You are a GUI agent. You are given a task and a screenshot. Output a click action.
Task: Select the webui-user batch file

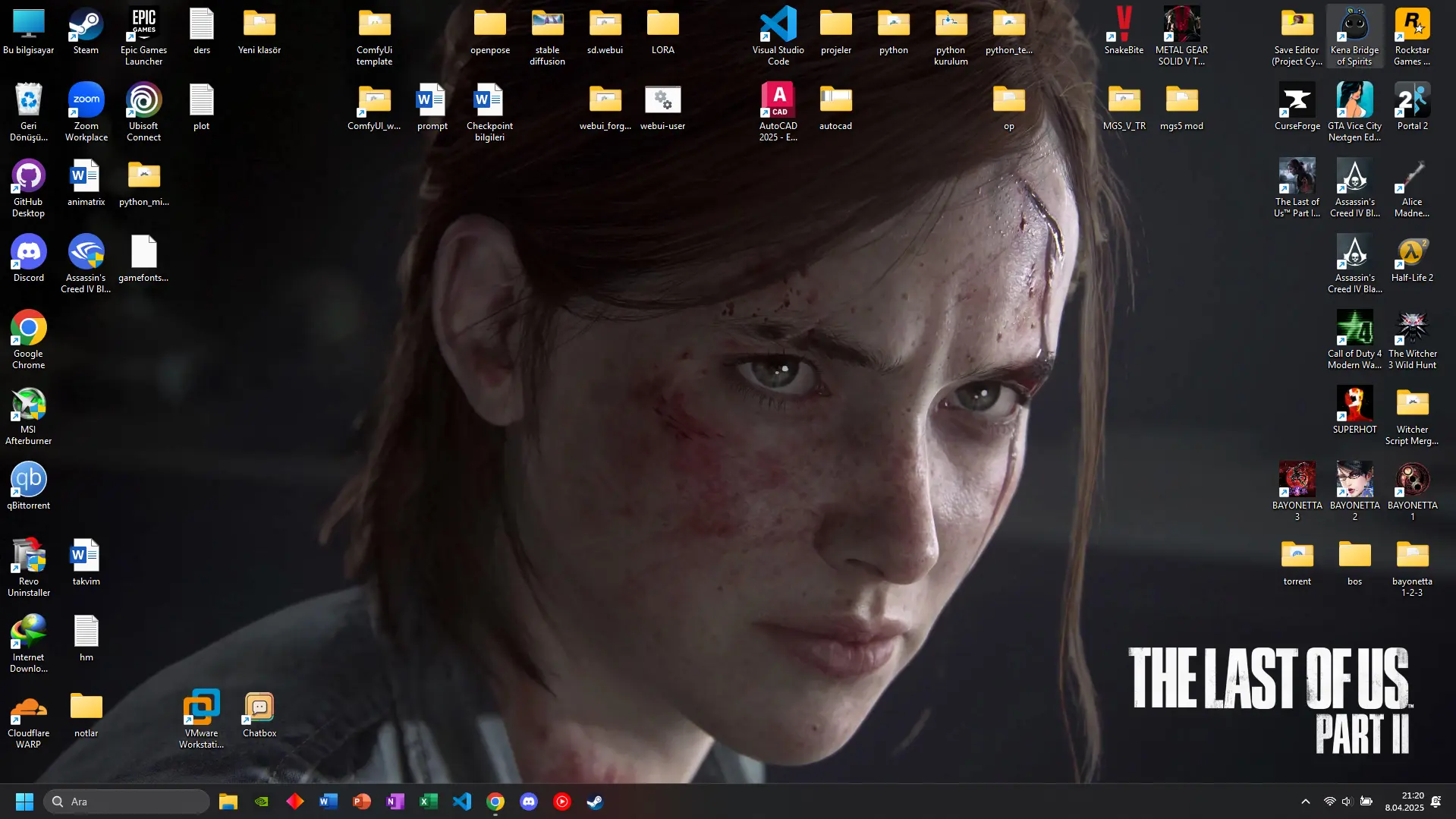tap(662, 108)
